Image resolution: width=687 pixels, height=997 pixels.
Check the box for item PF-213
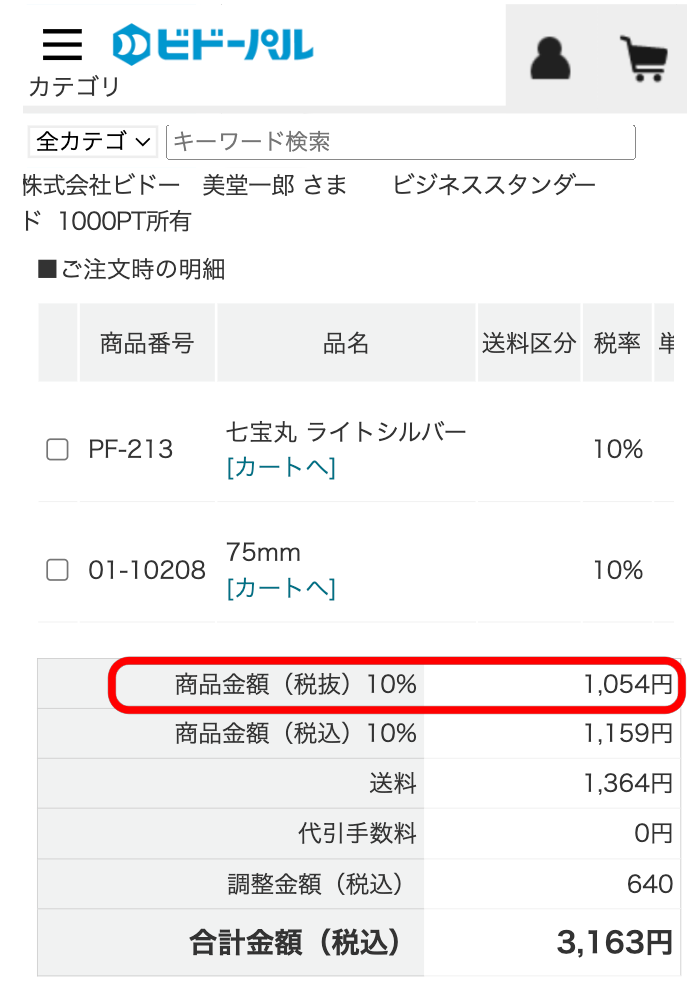tap(58, 450)
